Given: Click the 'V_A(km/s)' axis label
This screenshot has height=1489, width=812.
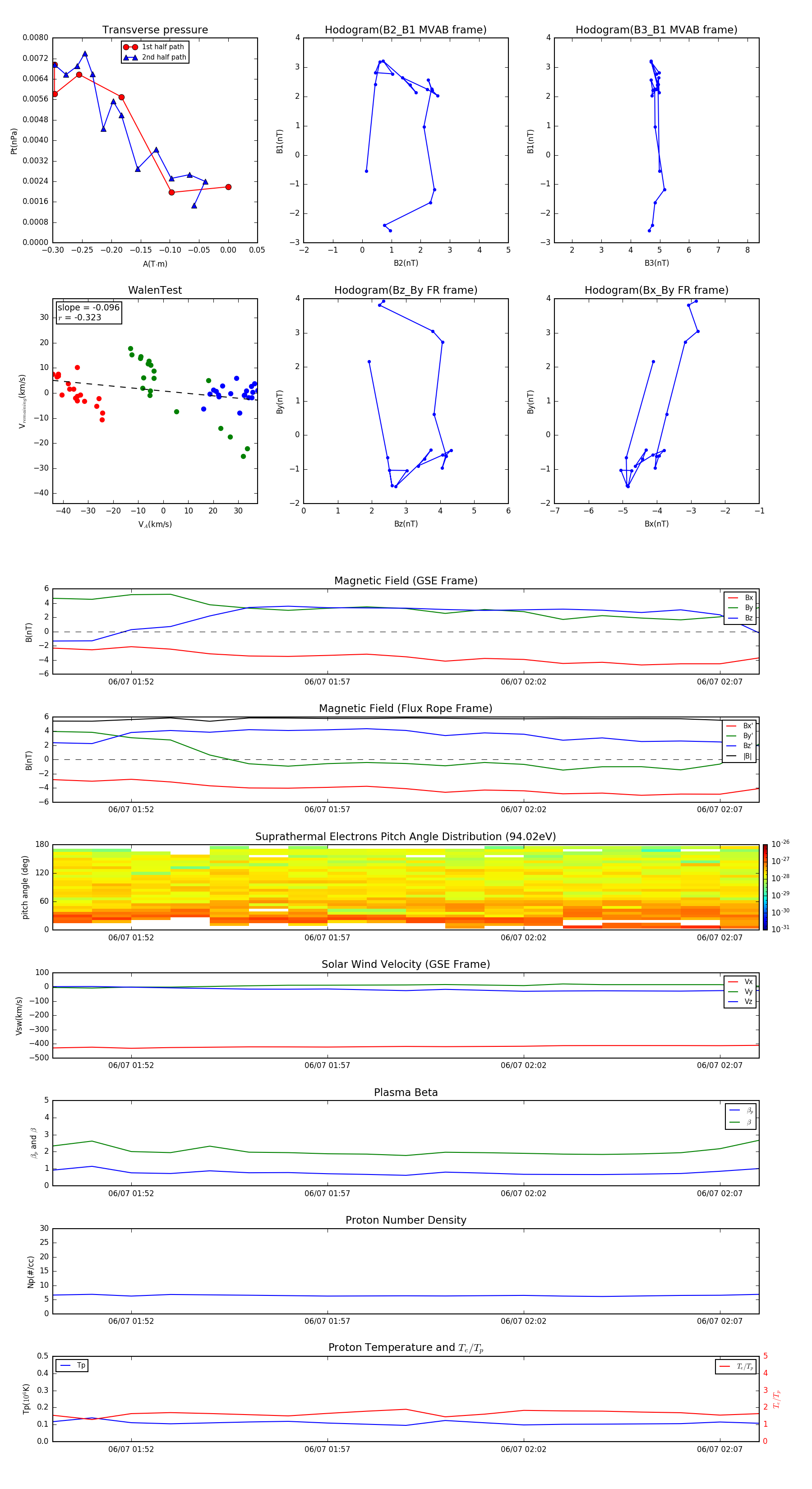Looking at the screenshot, I should click(x=155, y=524).
